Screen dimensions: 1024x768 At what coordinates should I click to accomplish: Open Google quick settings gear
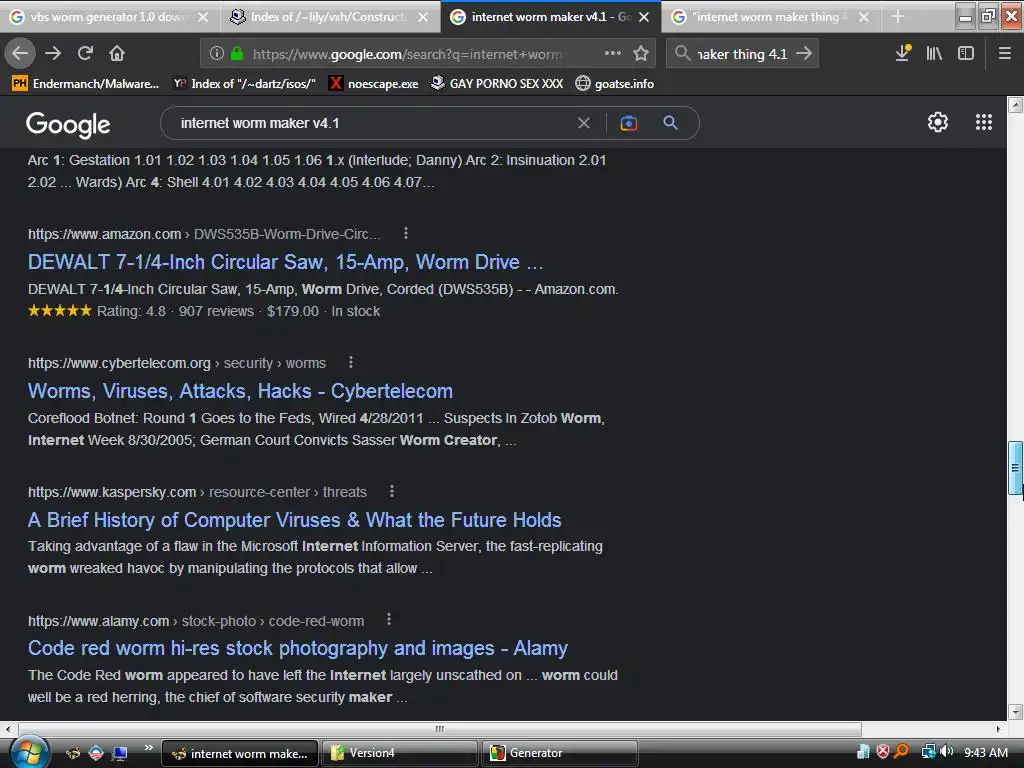coord(938,122)
